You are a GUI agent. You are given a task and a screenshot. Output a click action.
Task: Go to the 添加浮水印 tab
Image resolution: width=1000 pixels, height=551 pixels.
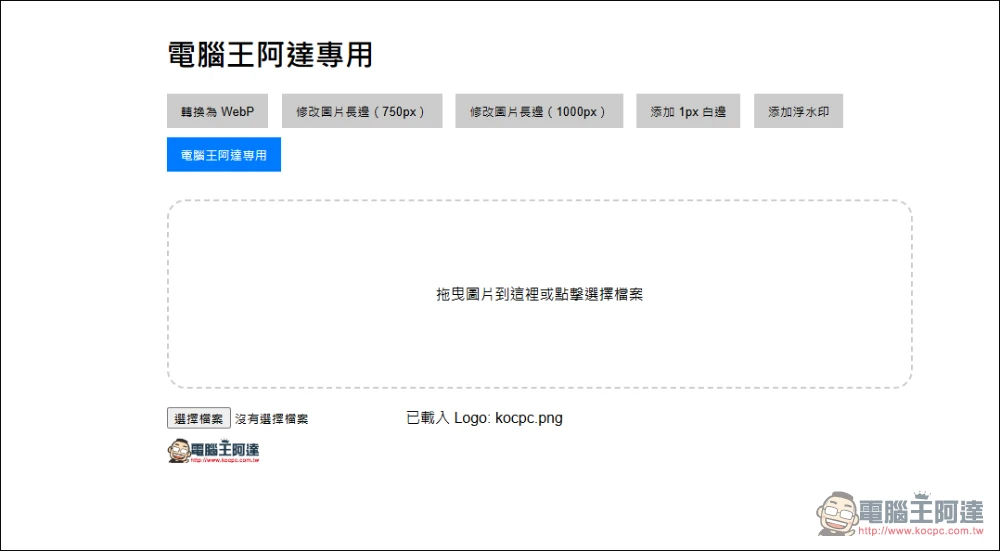pos(798,111)
